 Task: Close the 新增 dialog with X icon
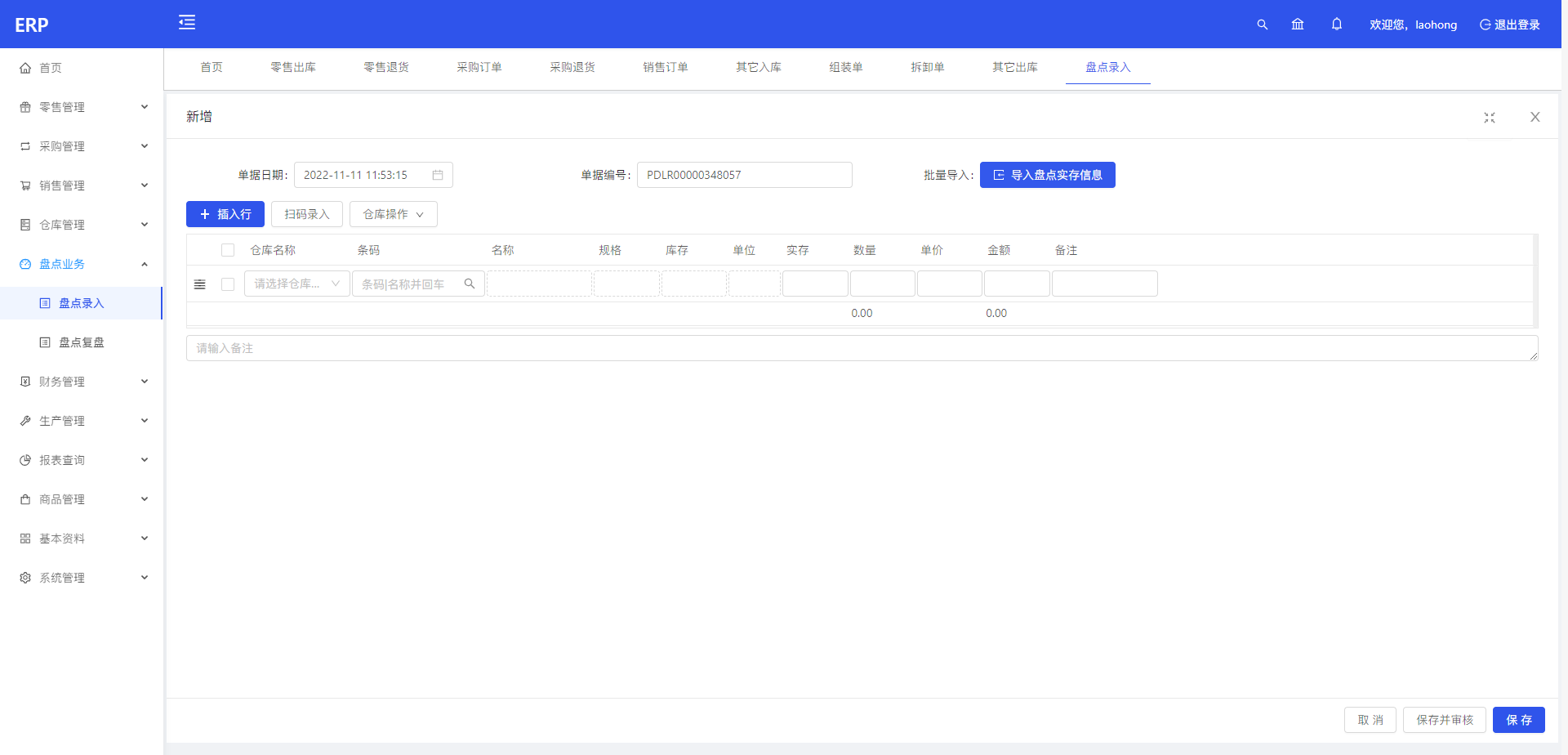point(1535,117)
